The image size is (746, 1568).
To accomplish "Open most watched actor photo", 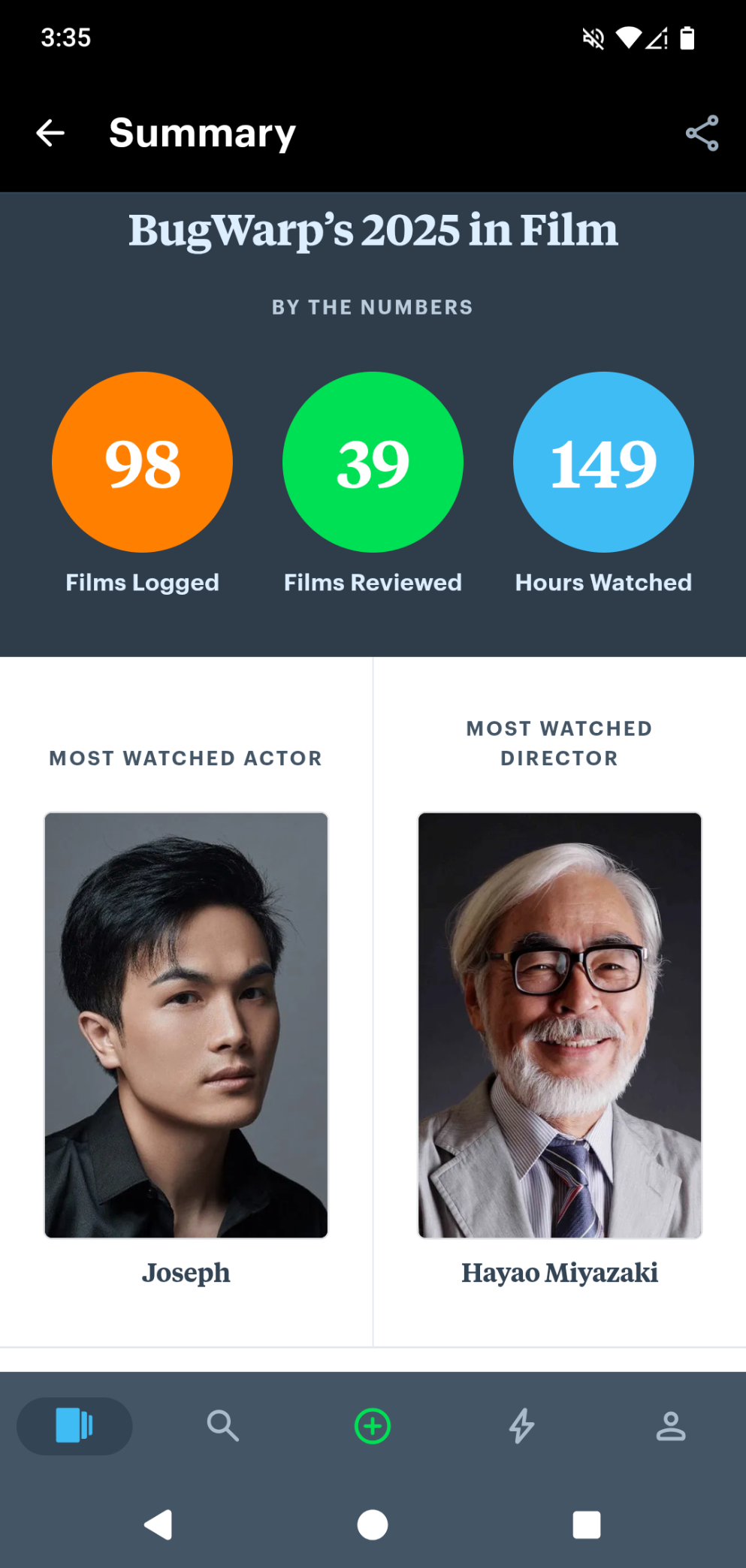I will [186, 1024].
